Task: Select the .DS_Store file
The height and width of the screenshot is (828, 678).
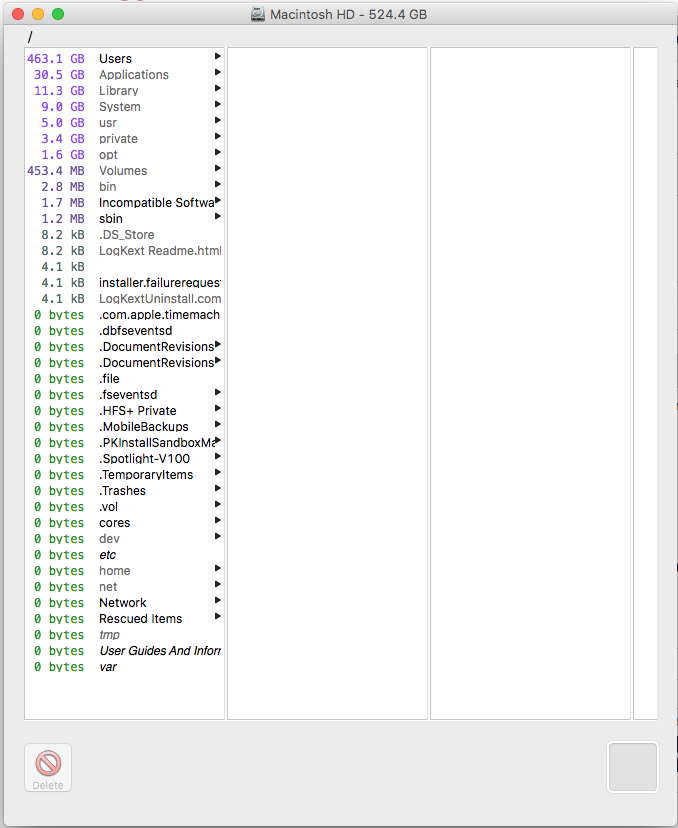Action: pyautogui.click(x=127, y=235)
